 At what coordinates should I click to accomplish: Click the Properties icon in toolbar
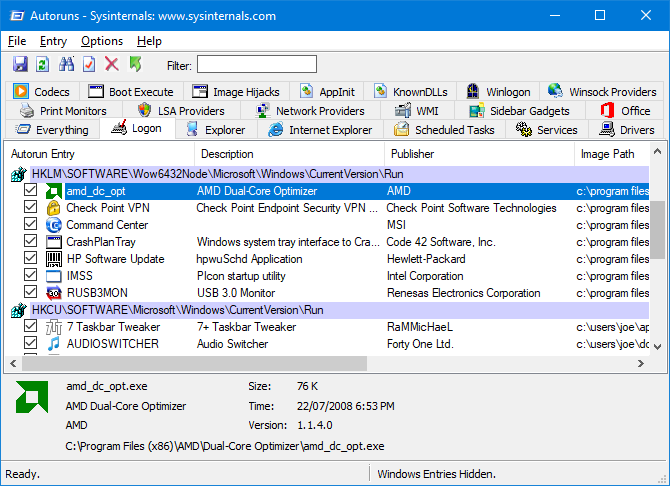coord(89,65)
